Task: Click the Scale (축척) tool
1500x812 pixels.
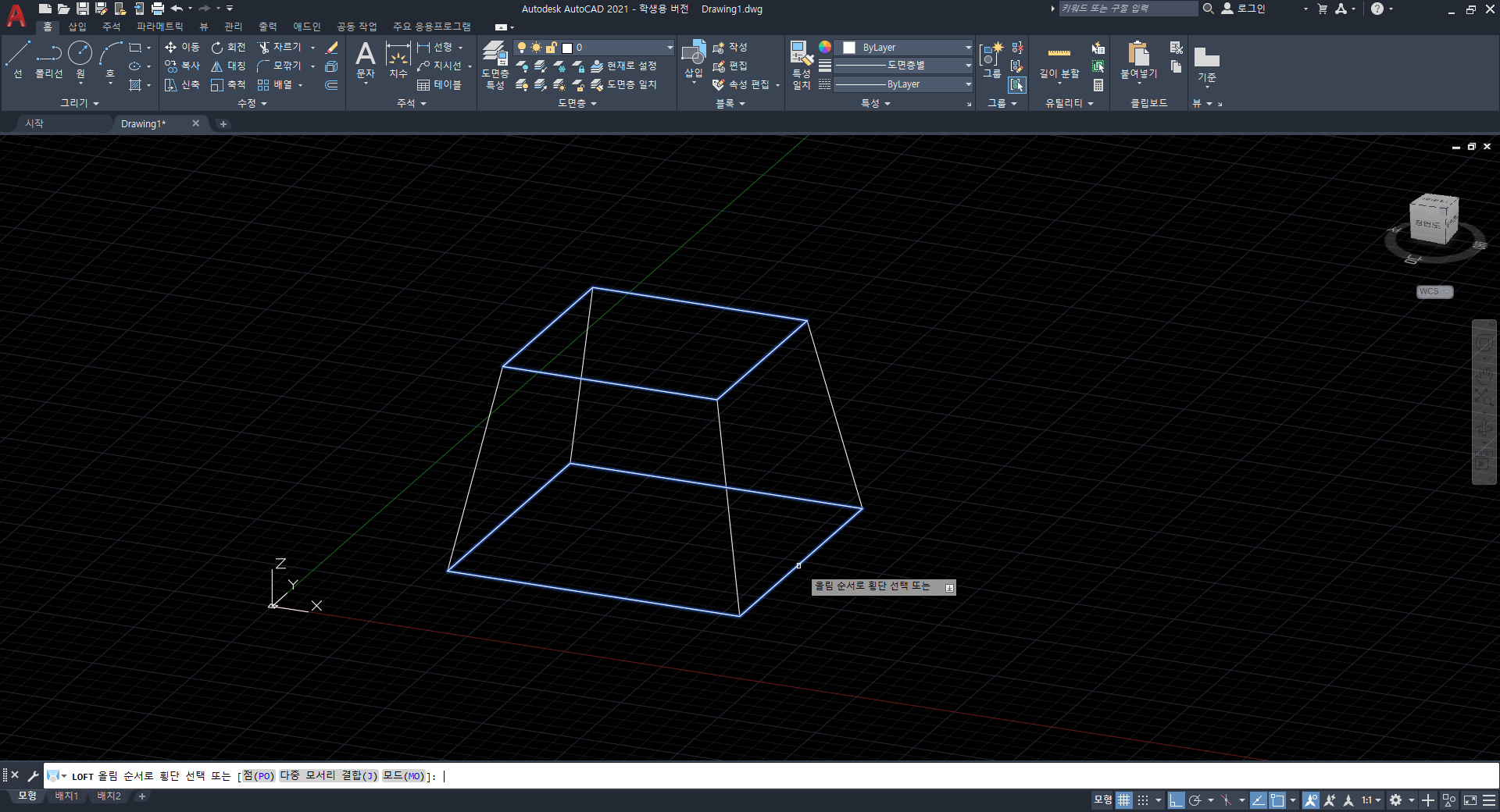Action: point(228,84)
